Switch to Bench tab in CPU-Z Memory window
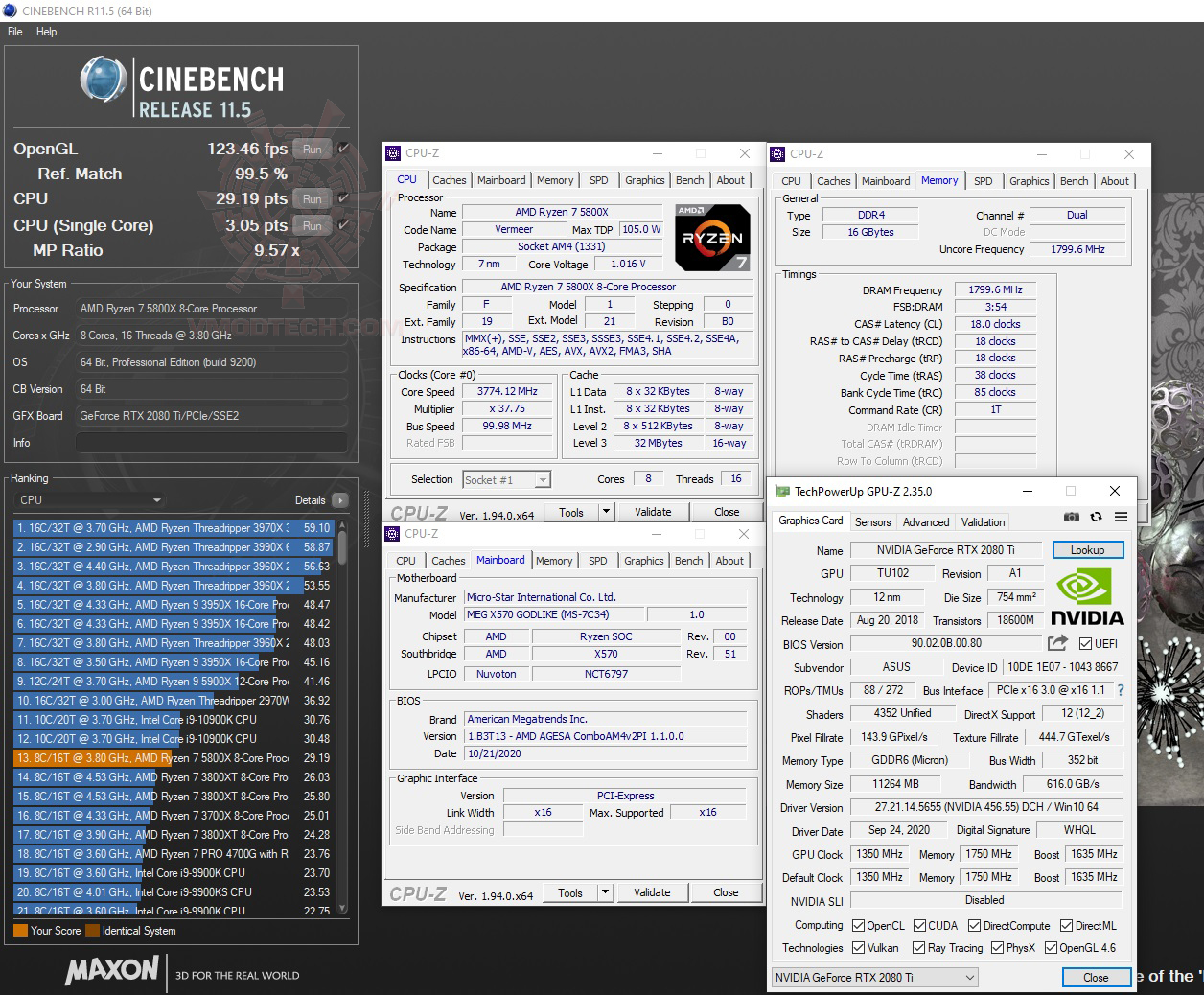 (x=1074, y=181)
